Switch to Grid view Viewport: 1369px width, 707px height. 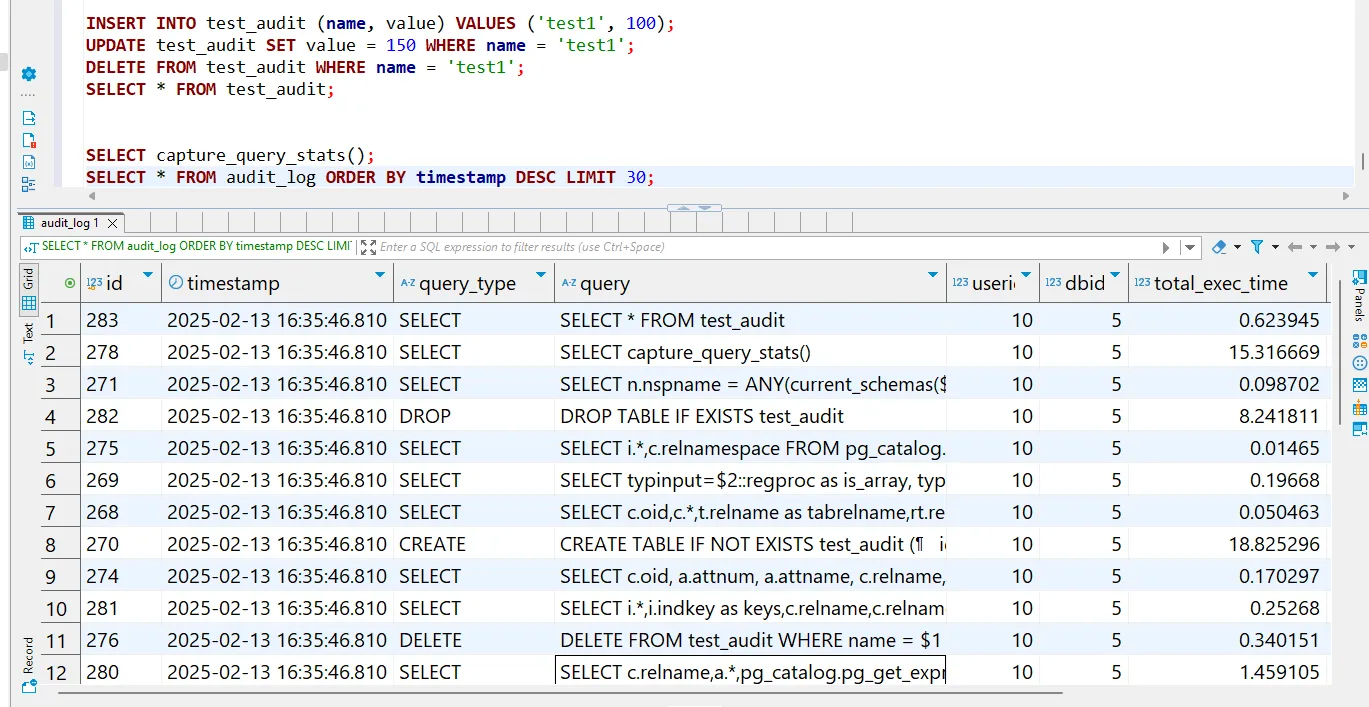pos(28,290)
